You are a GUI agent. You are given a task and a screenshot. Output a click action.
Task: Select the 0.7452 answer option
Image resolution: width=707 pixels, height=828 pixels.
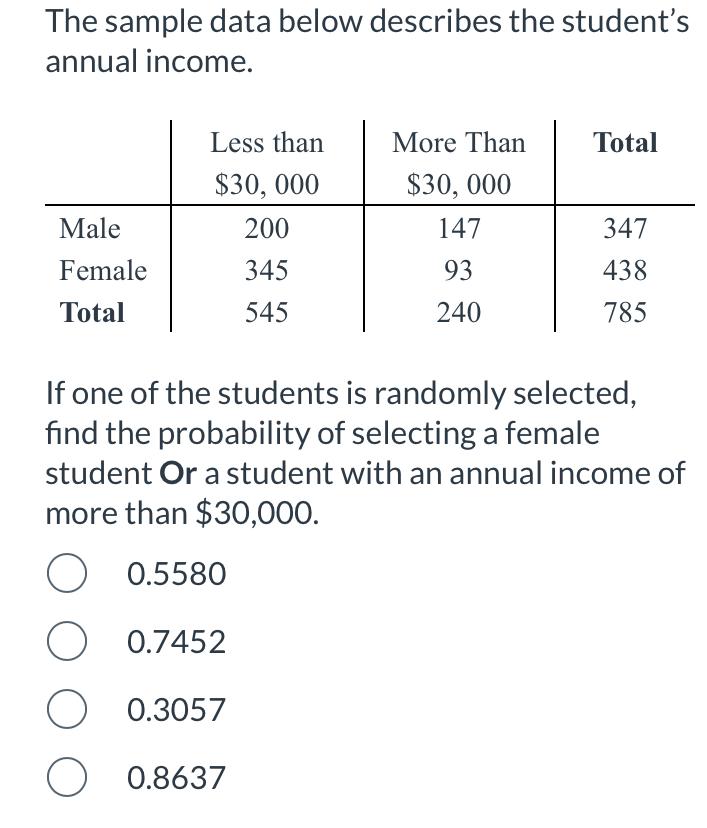pyautogui.click(x=175, y=642)
